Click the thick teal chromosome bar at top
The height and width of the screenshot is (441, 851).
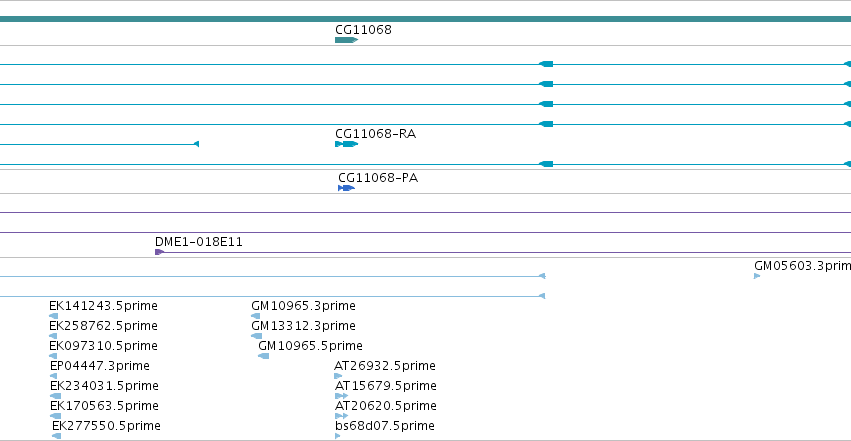pos(426,20)
